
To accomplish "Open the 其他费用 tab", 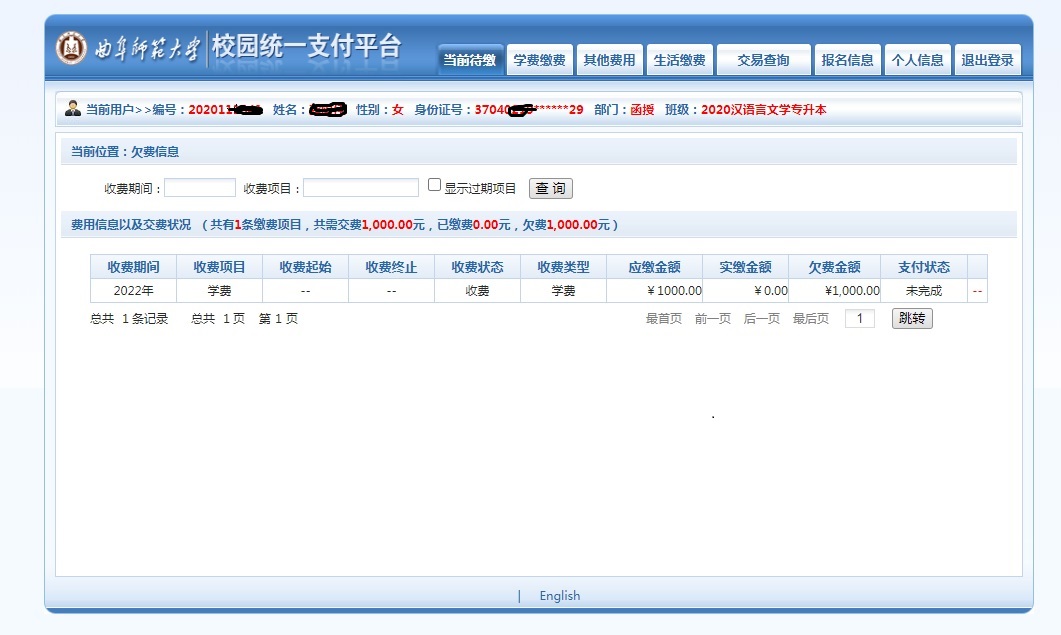I will tap(609, 60).
